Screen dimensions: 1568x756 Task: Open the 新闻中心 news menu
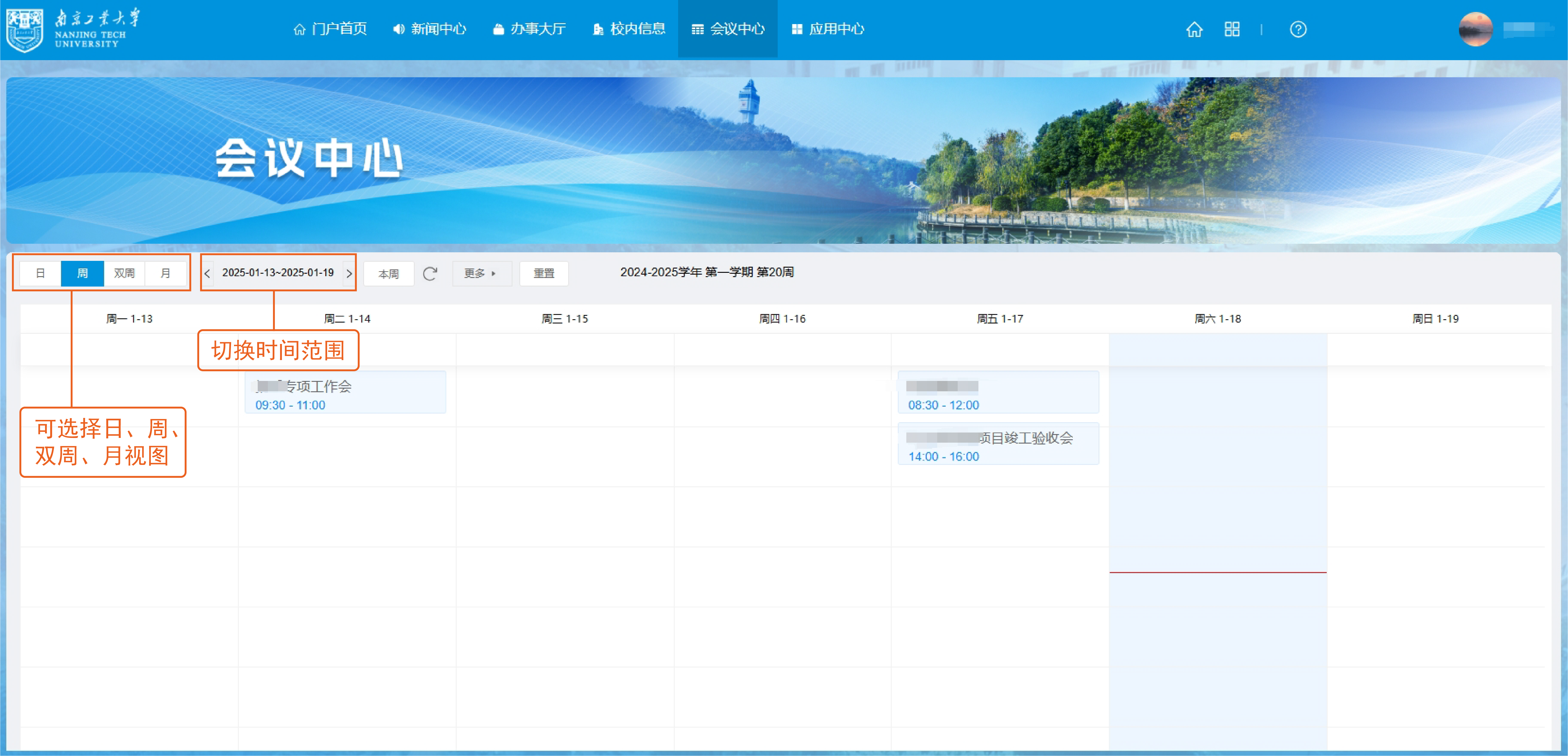click(x=430, y=29)
